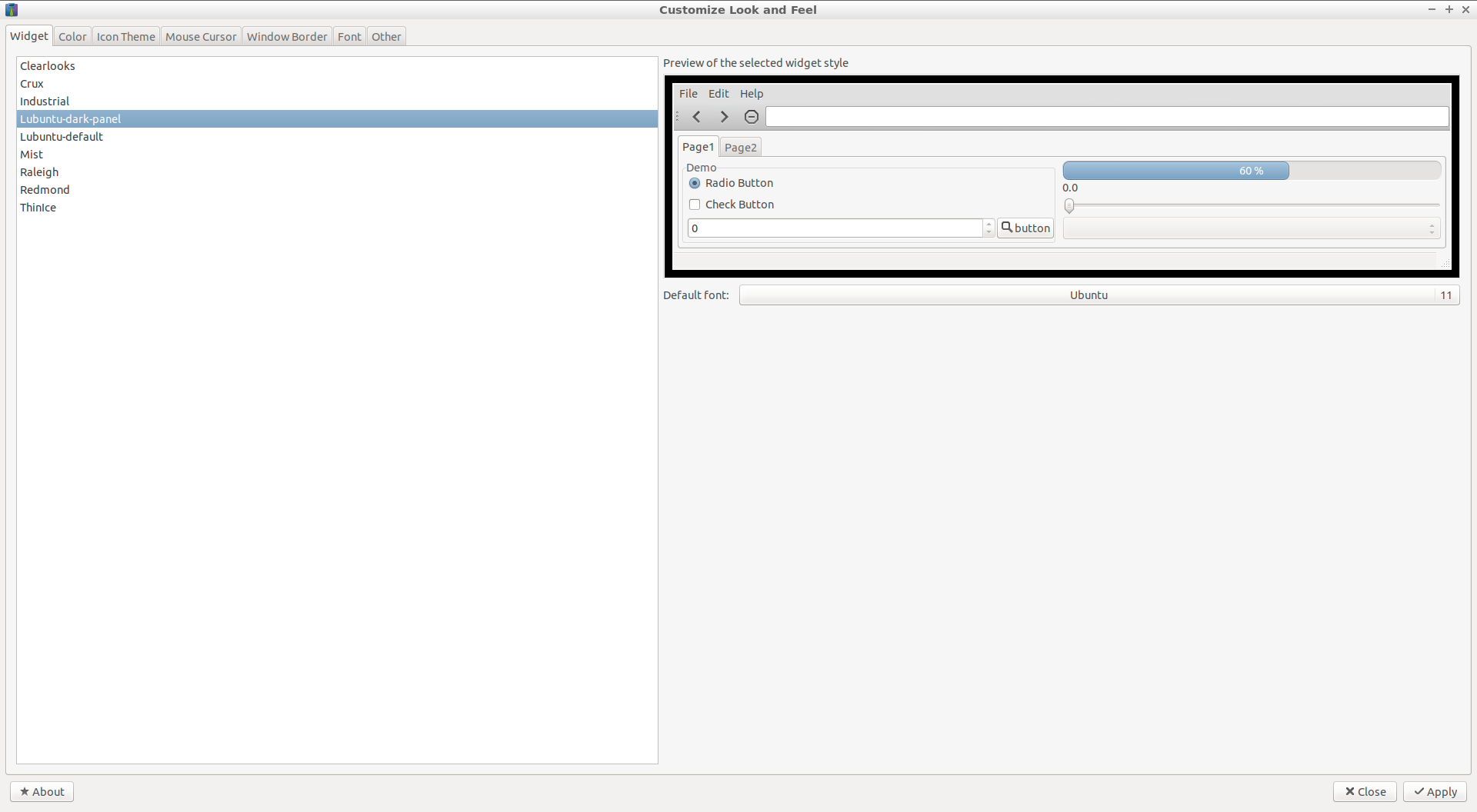The image size is (1477, 812).
Task: Click the preview toolbar text field
Action: [x=1106, y=117]
